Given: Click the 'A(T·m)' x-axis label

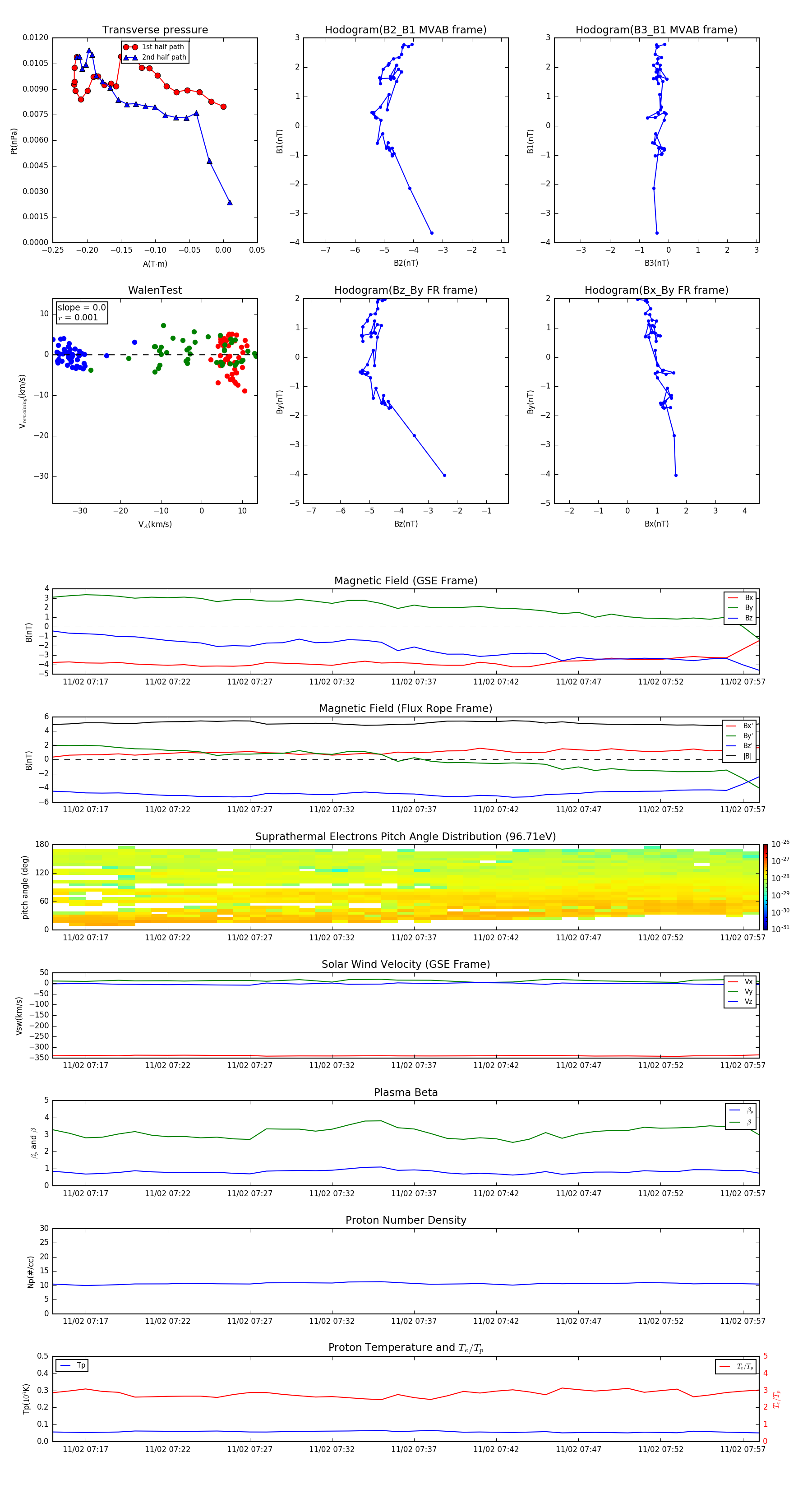Looking at the screenshot, I should click(x=155, y=264).
